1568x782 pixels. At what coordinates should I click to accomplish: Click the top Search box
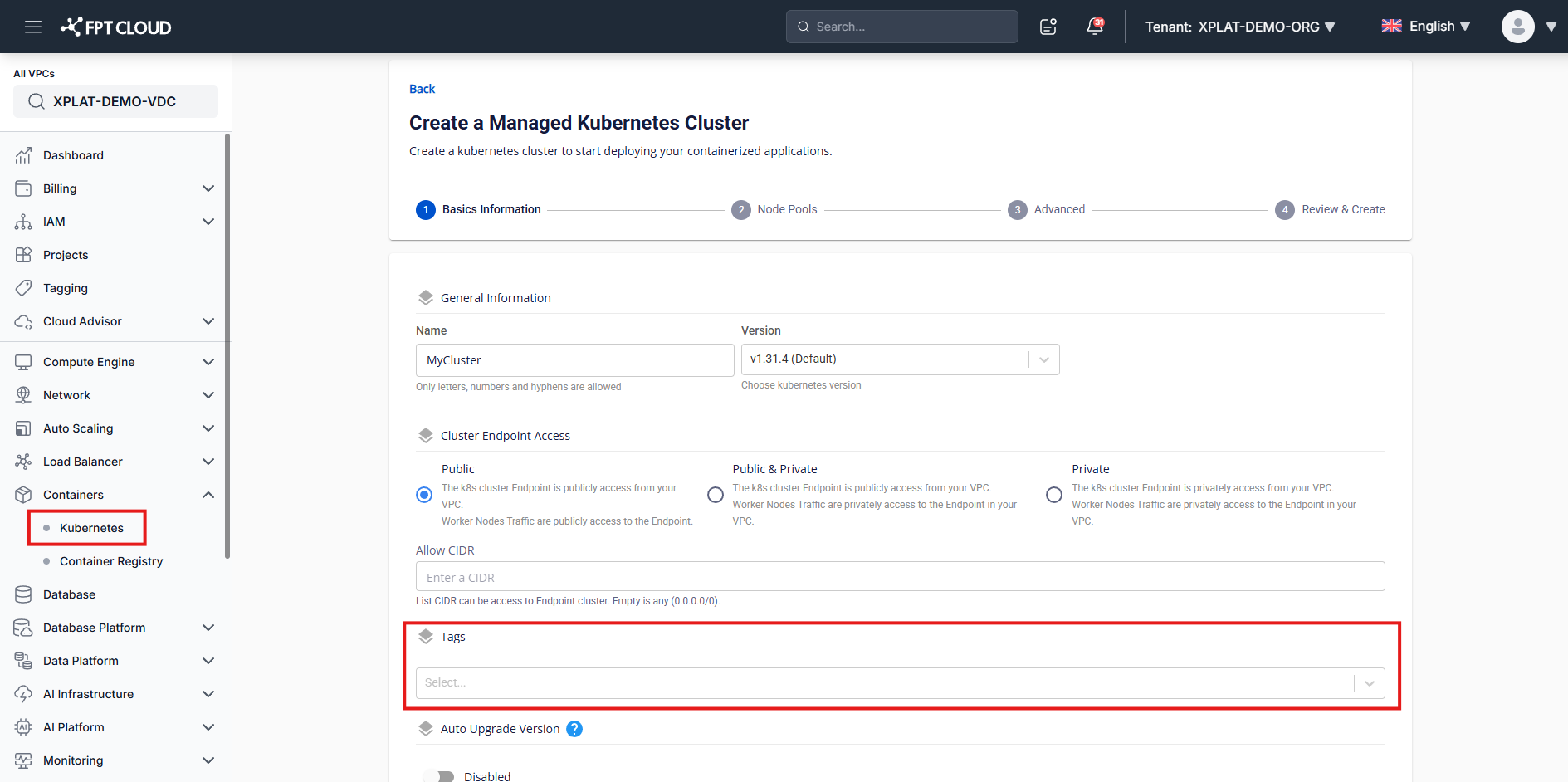(x=901, y=27)
